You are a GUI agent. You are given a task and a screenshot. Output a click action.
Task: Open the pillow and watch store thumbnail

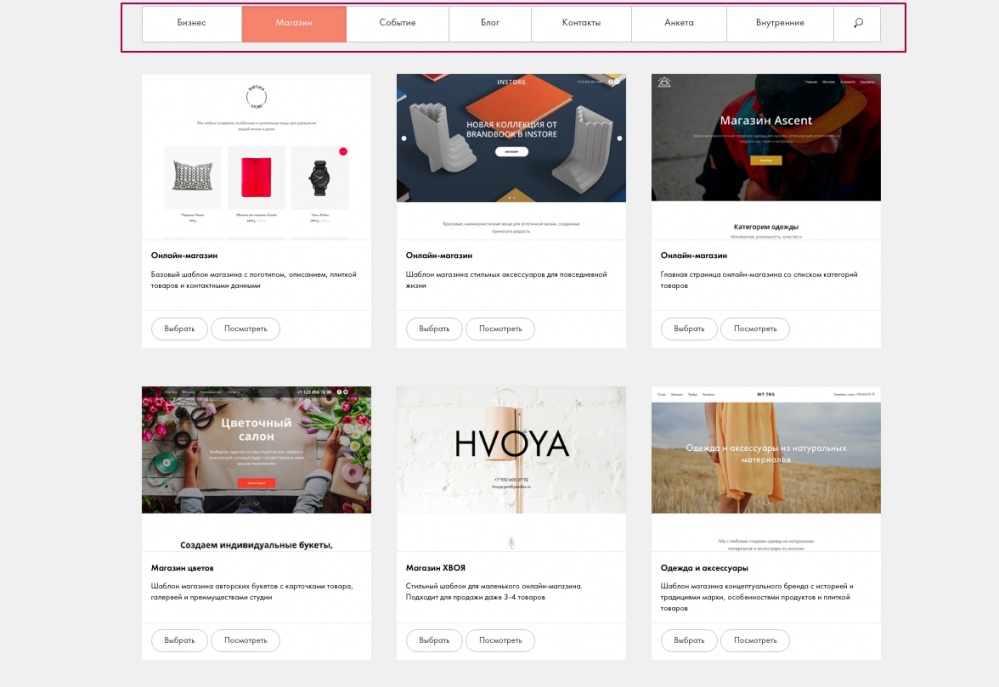(256, 157)
